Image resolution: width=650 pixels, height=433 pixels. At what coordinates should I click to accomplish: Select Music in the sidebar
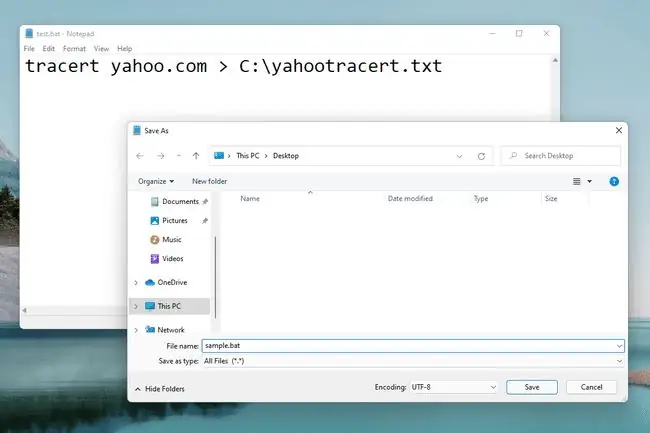pos(166,239)
